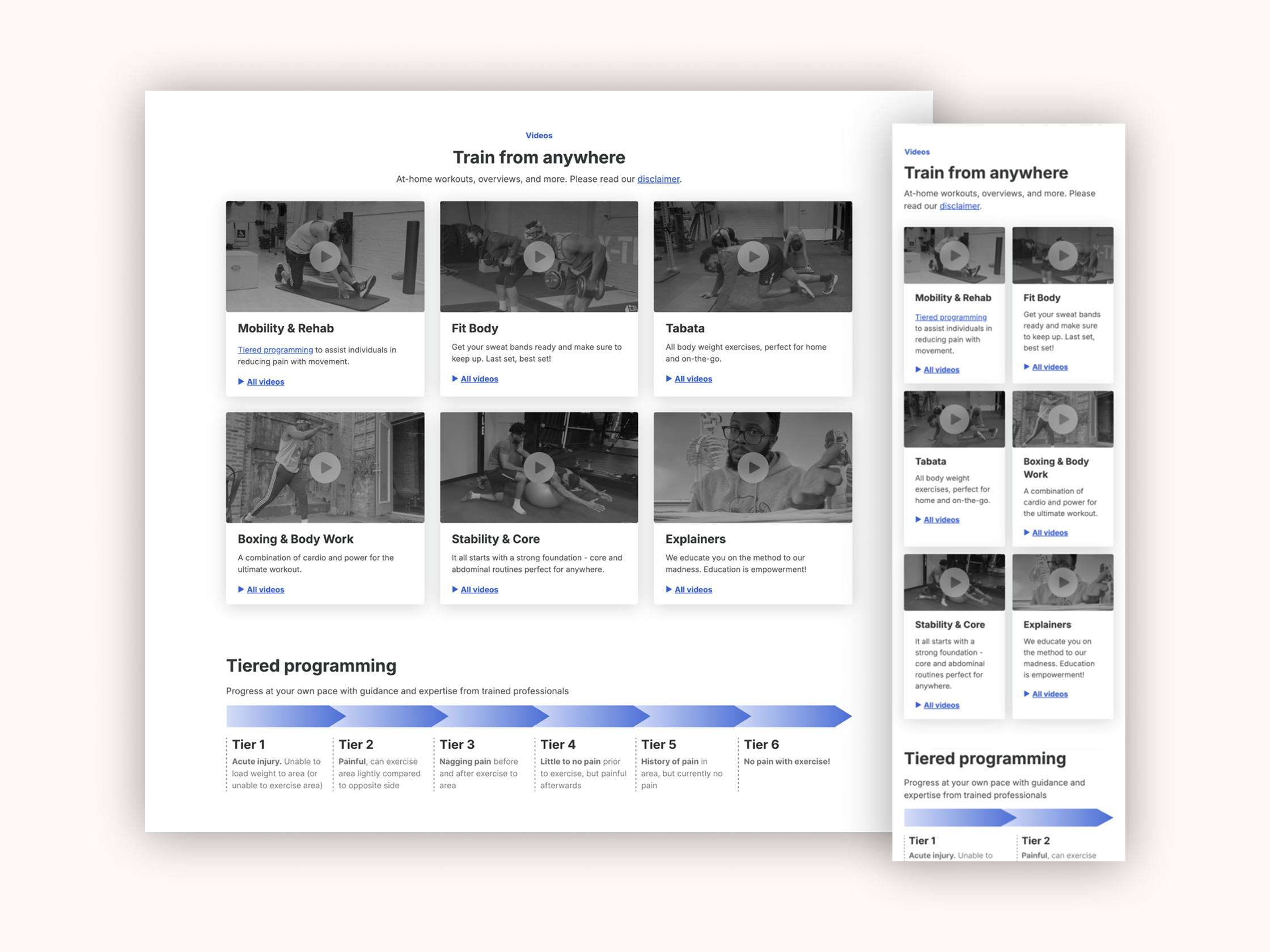
Task: Click the Tier 3 heading in desktop view
Action: tap(457, 744)
